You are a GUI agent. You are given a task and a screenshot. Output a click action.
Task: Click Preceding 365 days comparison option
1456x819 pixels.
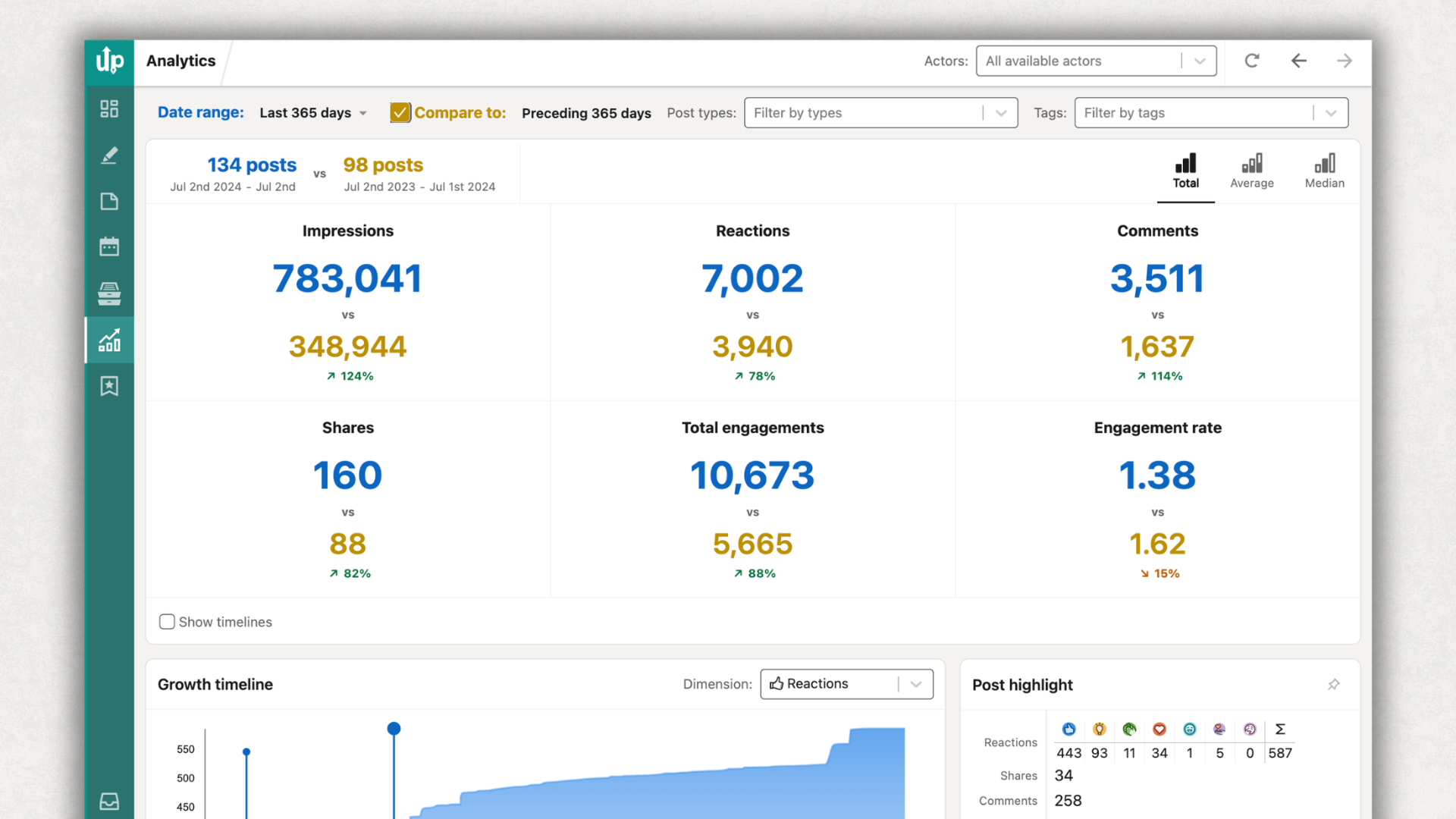click(586, 113)
